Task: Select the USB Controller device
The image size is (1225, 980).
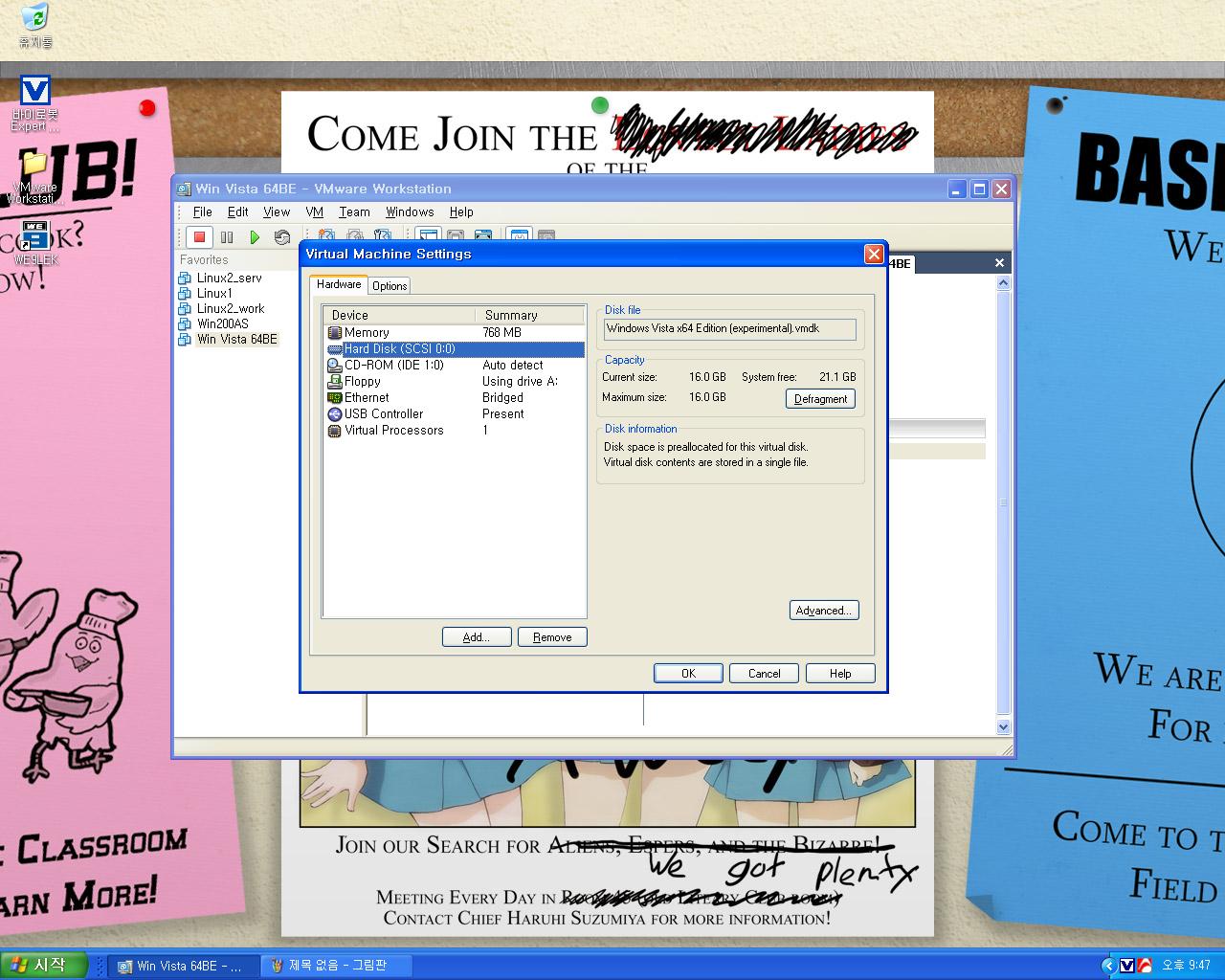Action: pos(383,413)
